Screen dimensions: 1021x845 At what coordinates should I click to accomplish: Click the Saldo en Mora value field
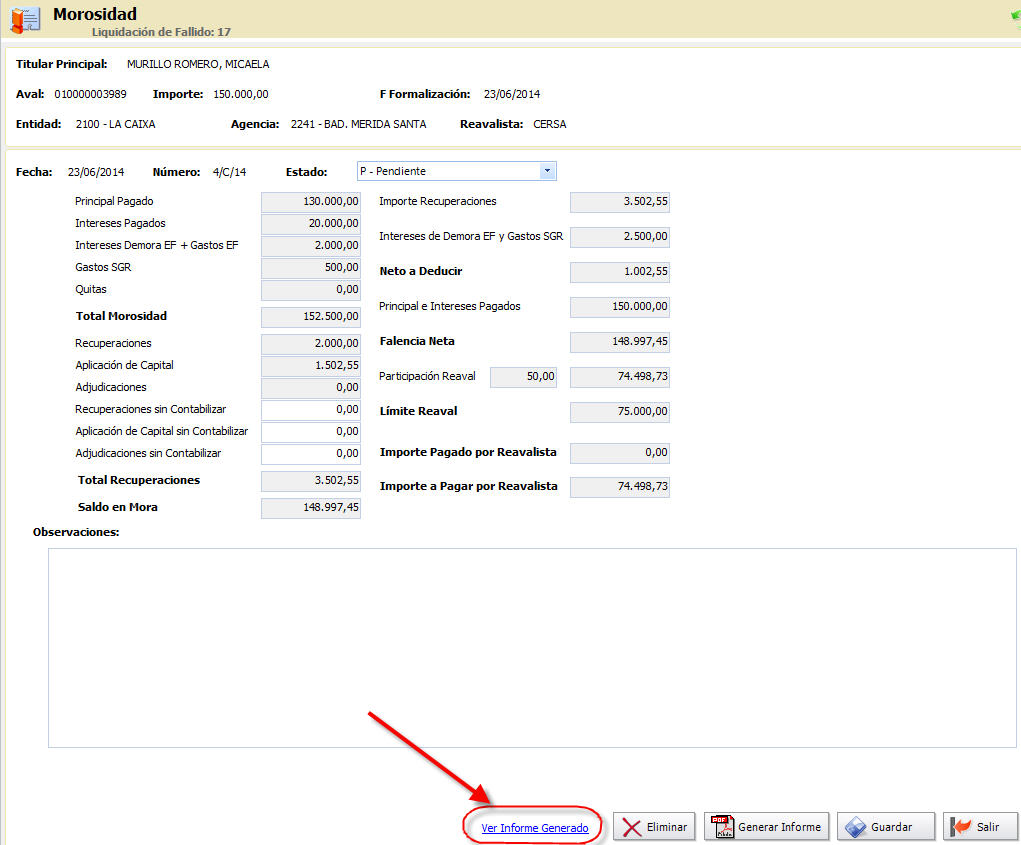[x=311, y=508]
